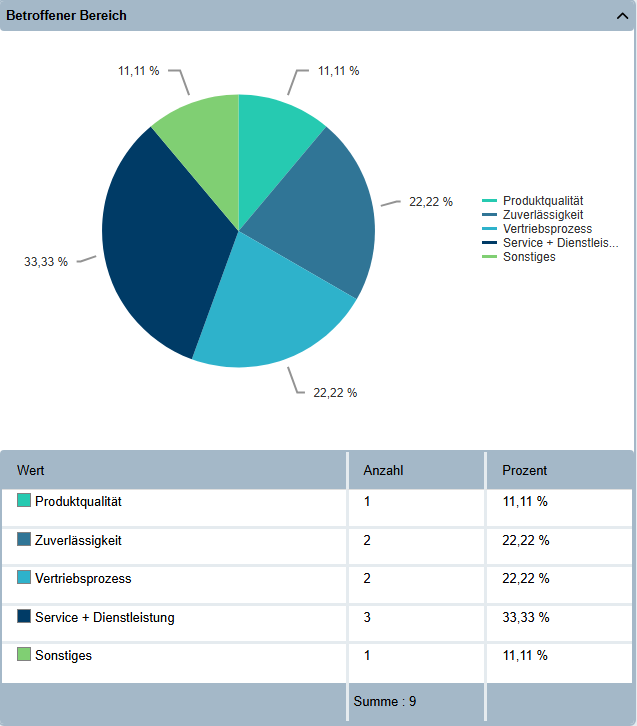The image size is (637, 726).
Task: Click the Vertriebsprozess color swatch in table
Action: tap(24, 577)
